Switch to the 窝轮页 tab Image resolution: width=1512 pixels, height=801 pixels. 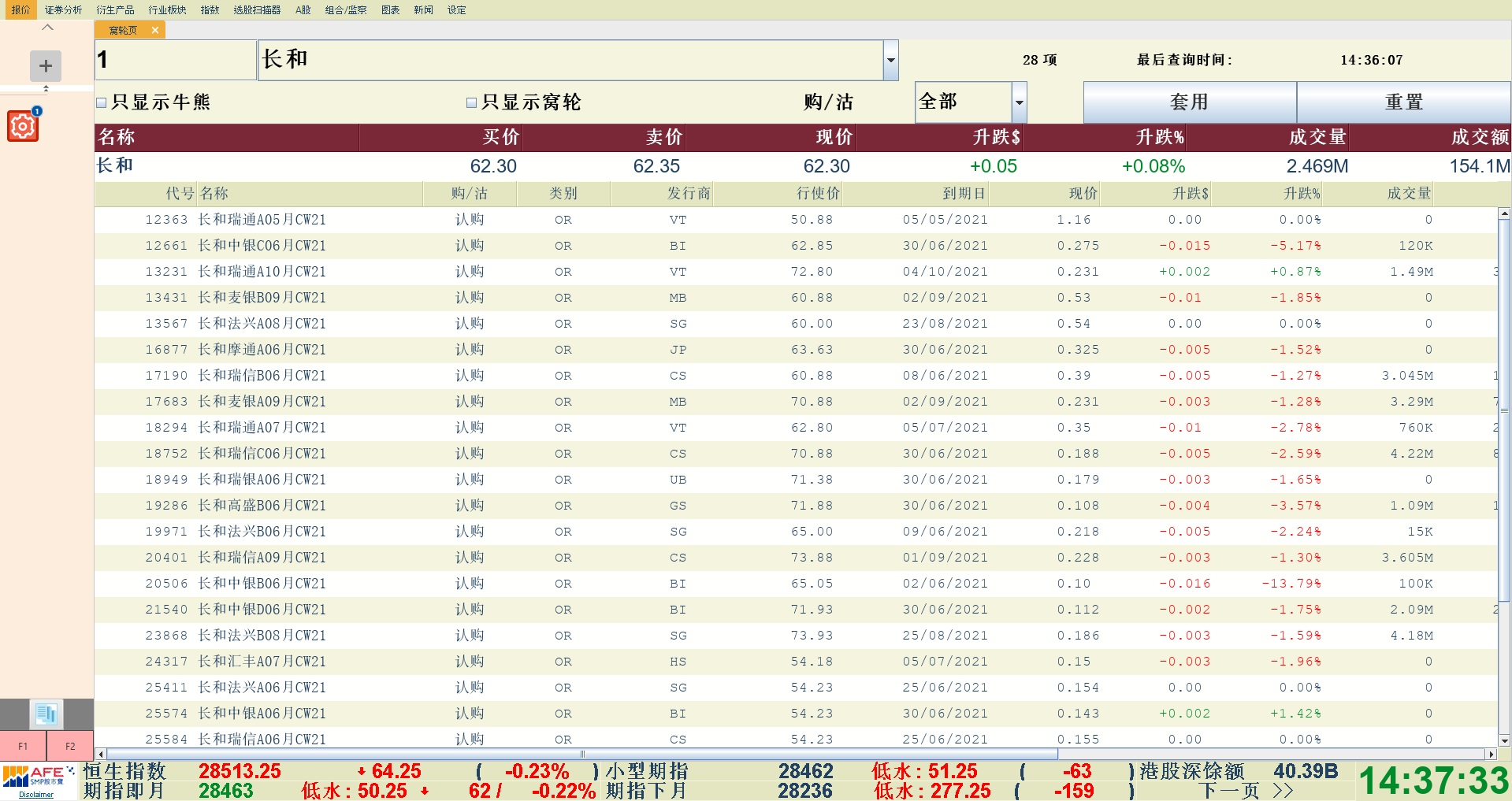click(123, 30)
